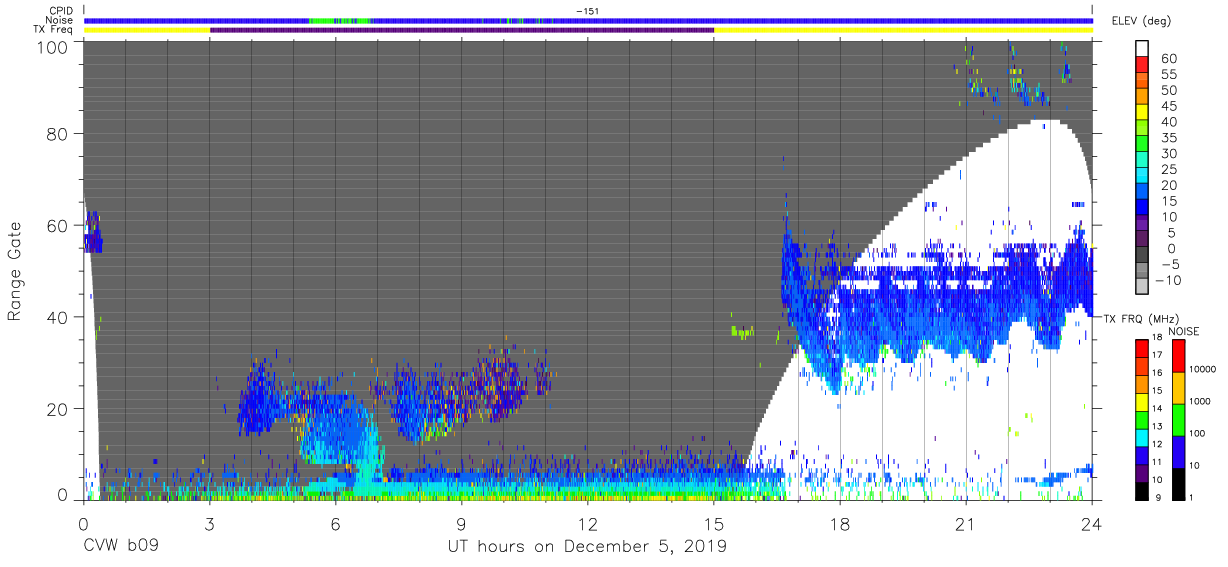Click the 60 label on ELEV colorbar
The width and height of the screenshot is (1228, 567).
(1169, 59)
